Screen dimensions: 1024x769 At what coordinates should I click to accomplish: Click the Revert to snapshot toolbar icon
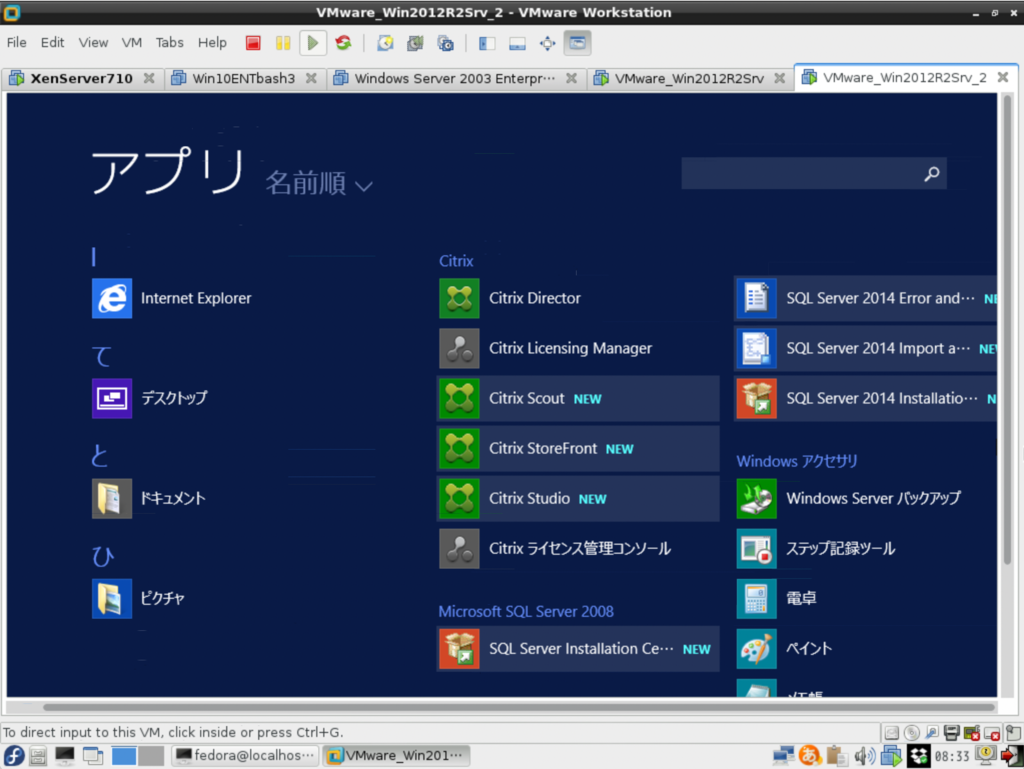pos(415,43)
